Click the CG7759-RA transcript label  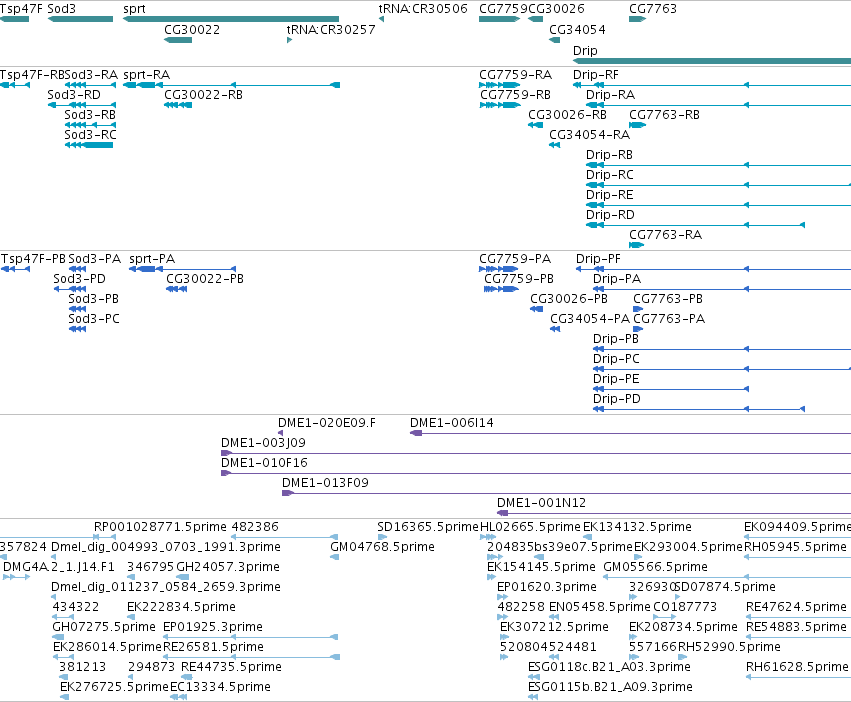(516, 75)
